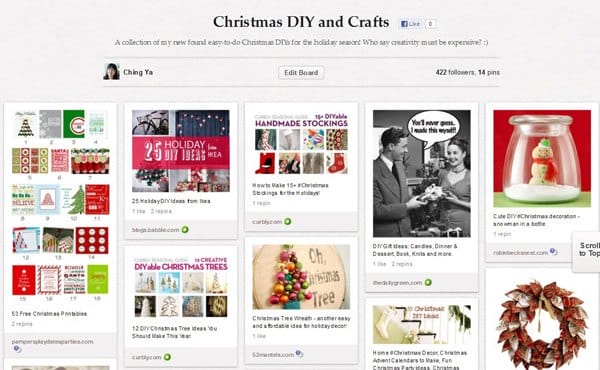Click the pampersplaydatesparties.com source link
The image size is (600, 370).
pos(52,342)
